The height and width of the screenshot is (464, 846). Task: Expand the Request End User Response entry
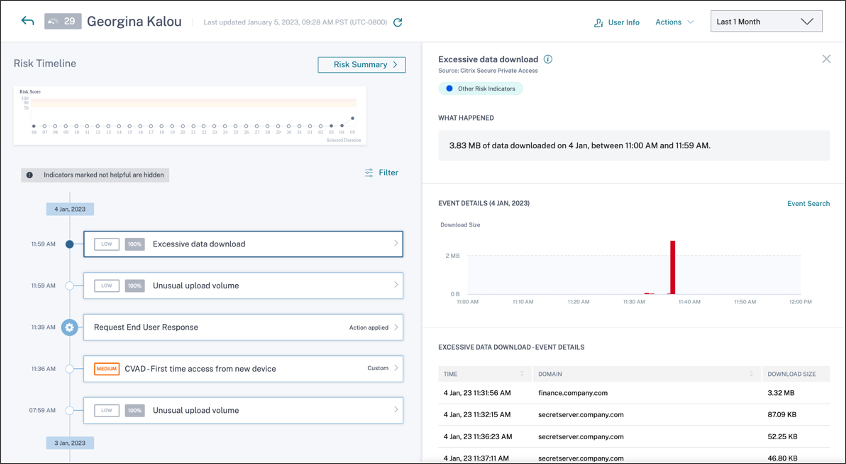395,327
